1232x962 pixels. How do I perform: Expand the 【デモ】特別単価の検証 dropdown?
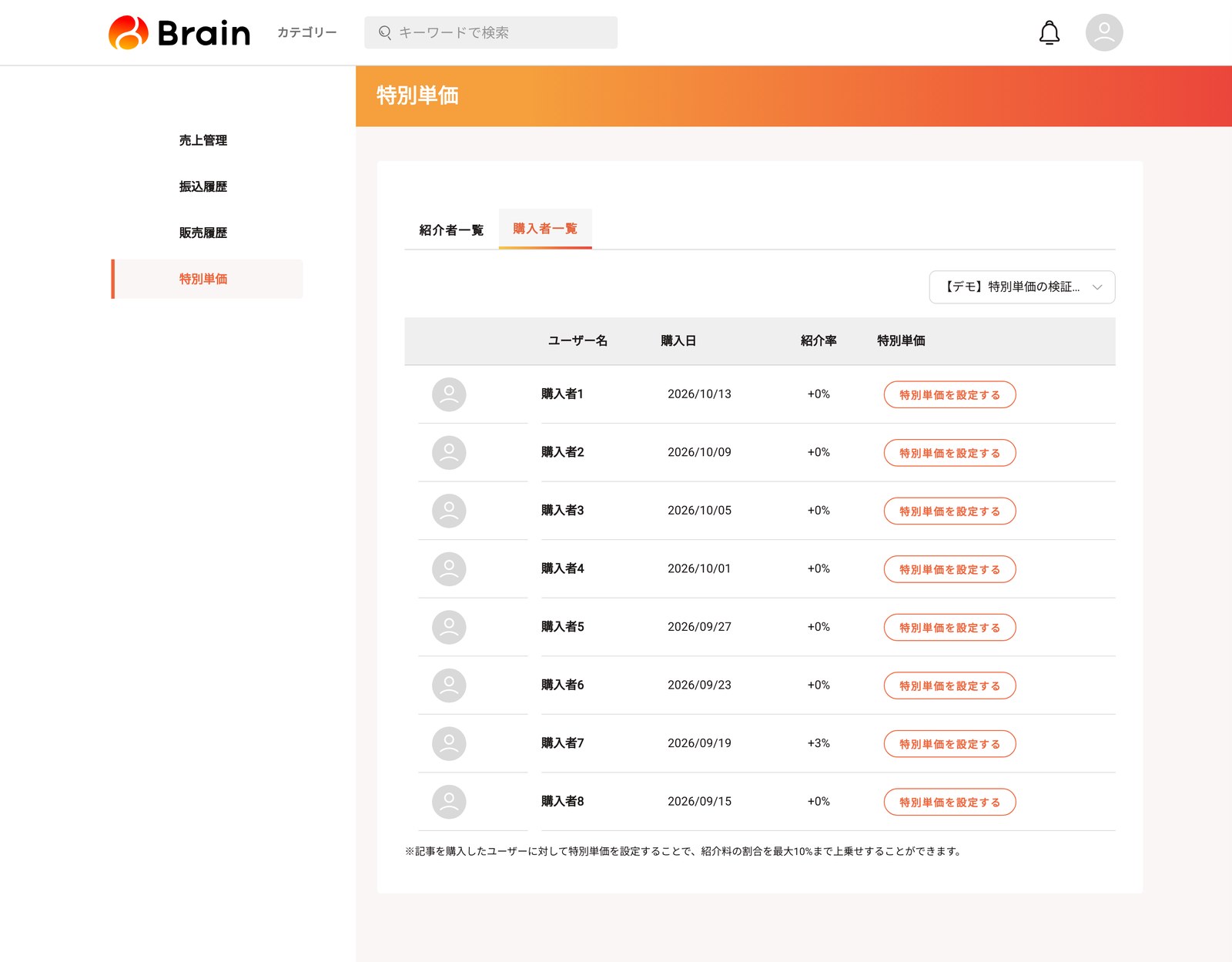1022,287
